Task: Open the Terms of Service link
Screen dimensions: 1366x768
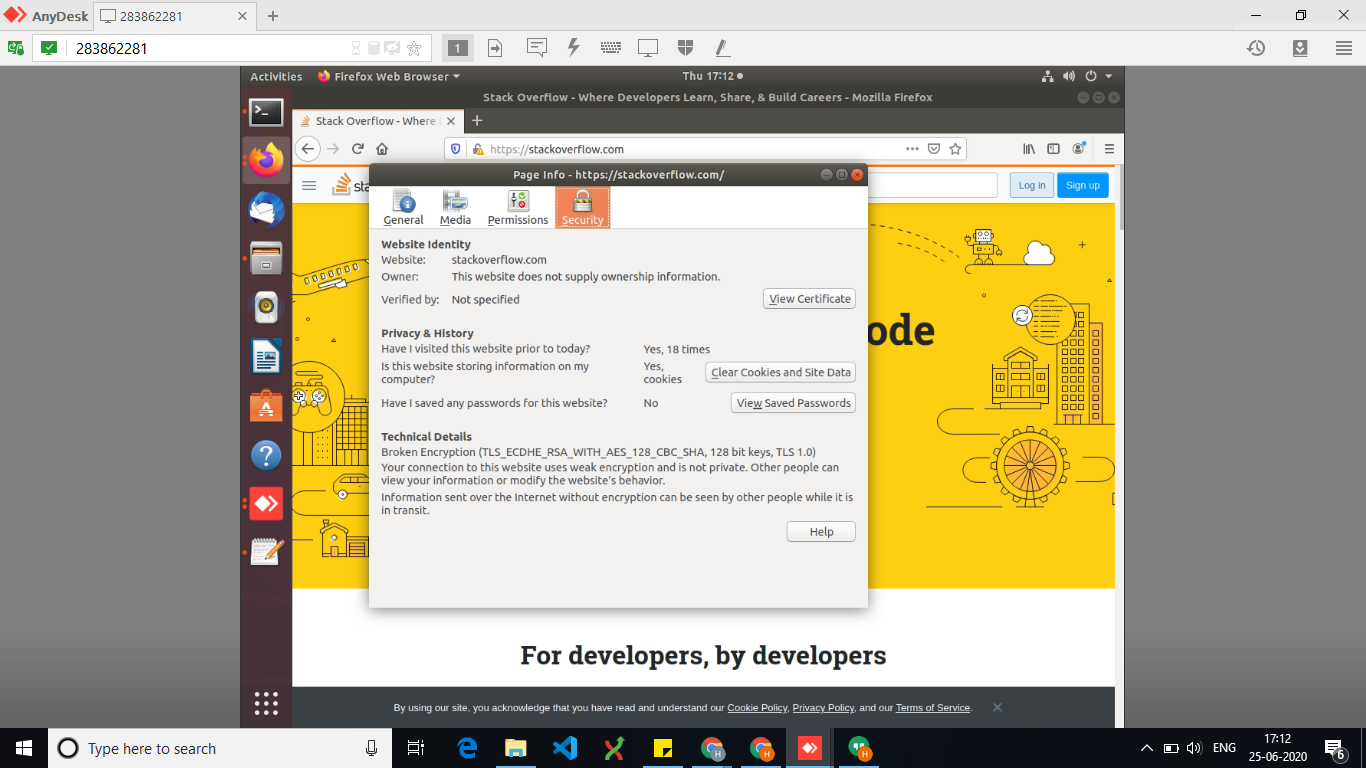Action: point(933,708)
